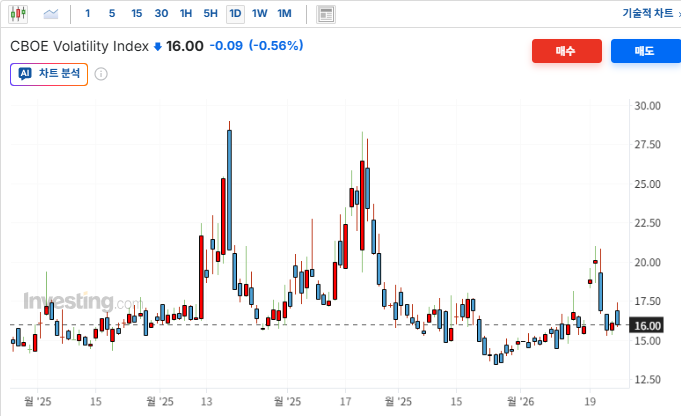The height and width of the screenshot is (416, 681).
Task: Open the AI 차트 분석 button
Action: (x=49, y=74)
